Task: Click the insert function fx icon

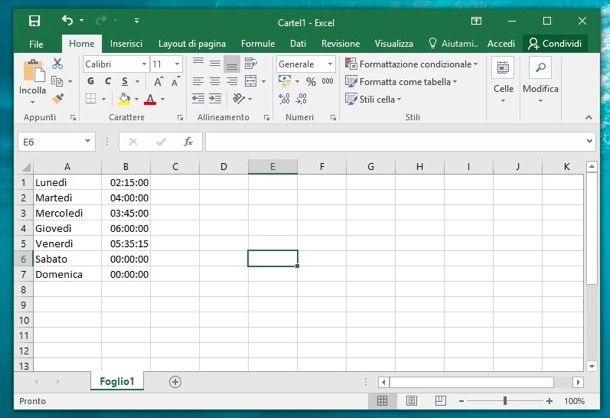Action: (188, 142)
